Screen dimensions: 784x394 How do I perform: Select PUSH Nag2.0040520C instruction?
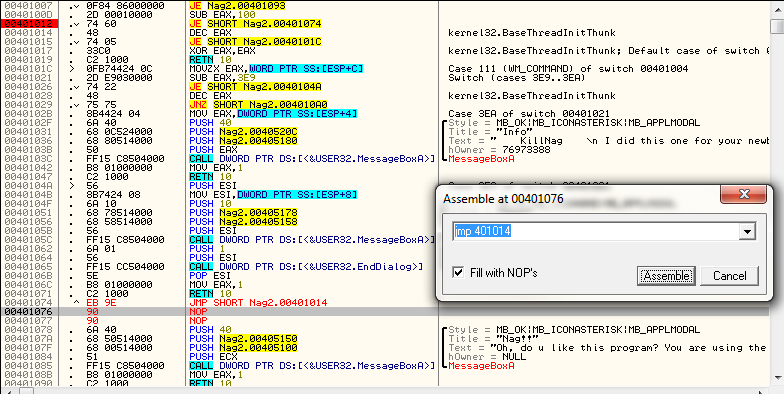pos(243,132)
